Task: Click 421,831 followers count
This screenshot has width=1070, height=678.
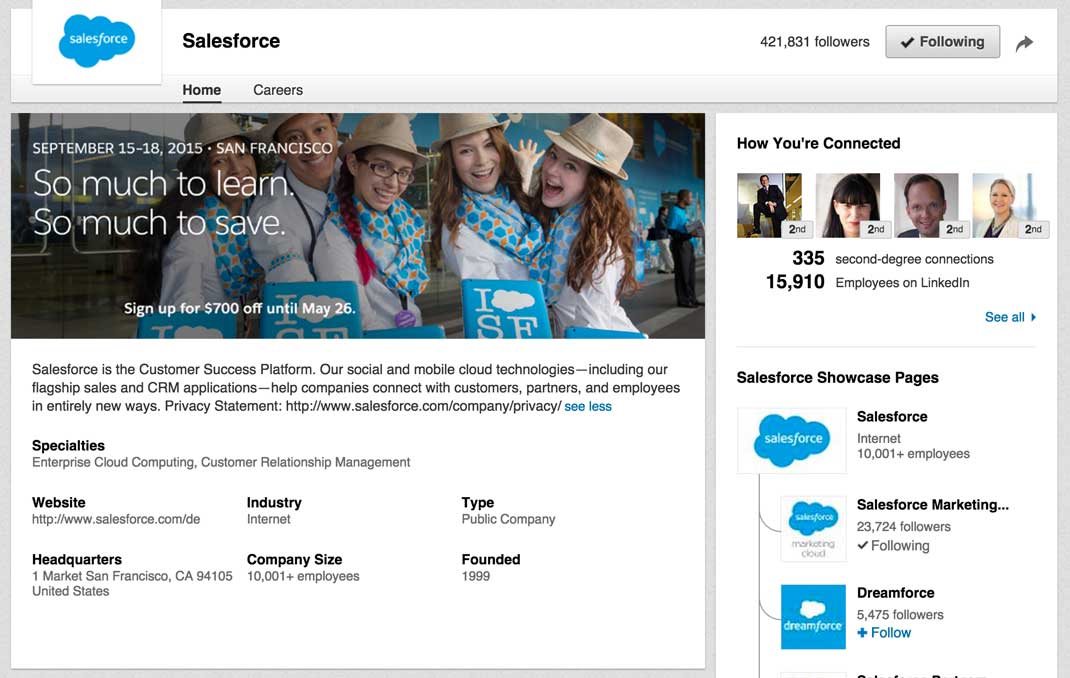Action: pyautogui.click(x=815, y=42)
